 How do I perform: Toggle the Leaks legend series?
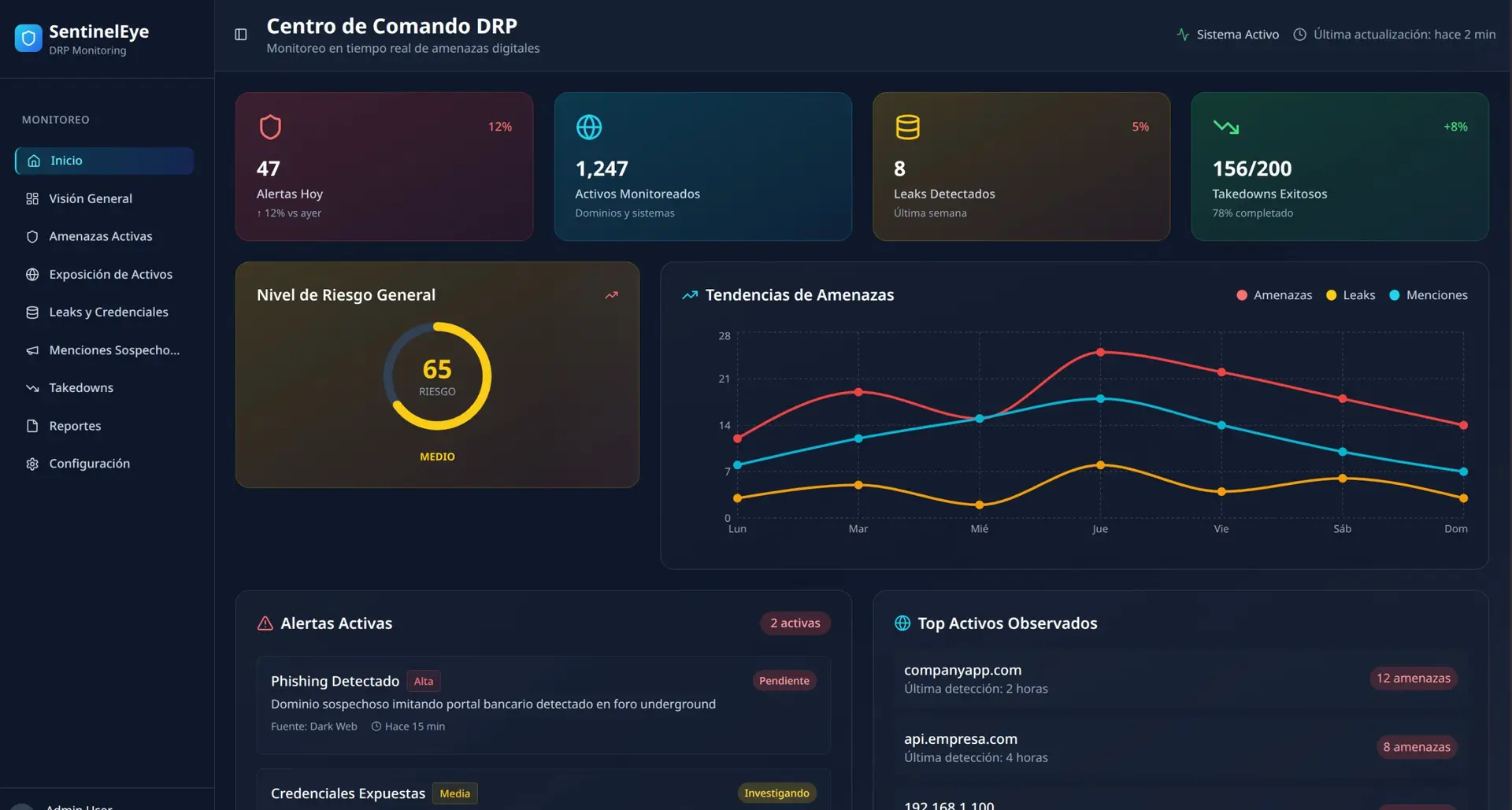[1351, 295]
